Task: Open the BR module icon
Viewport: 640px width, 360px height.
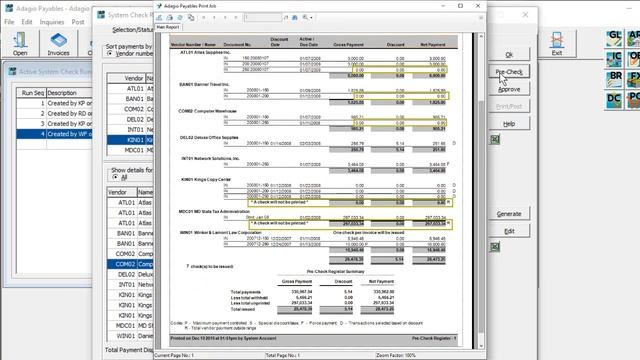Action: click(x=614, y=79)
